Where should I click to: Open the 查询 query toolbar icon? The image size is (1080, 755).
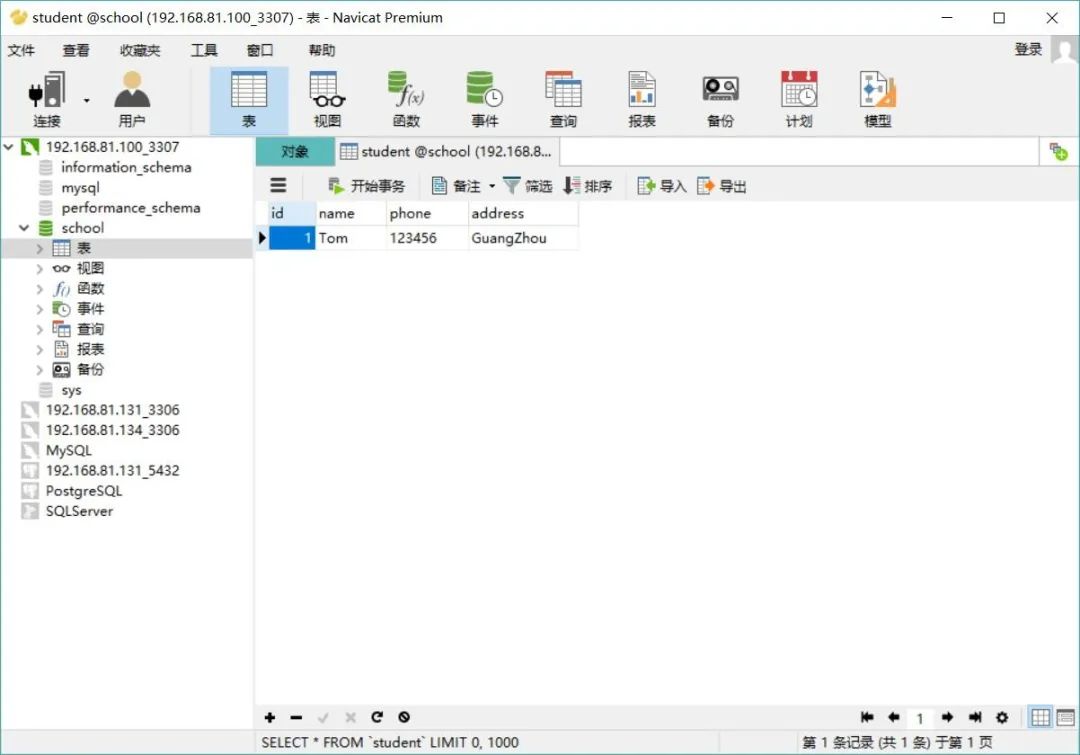(563, 100)
